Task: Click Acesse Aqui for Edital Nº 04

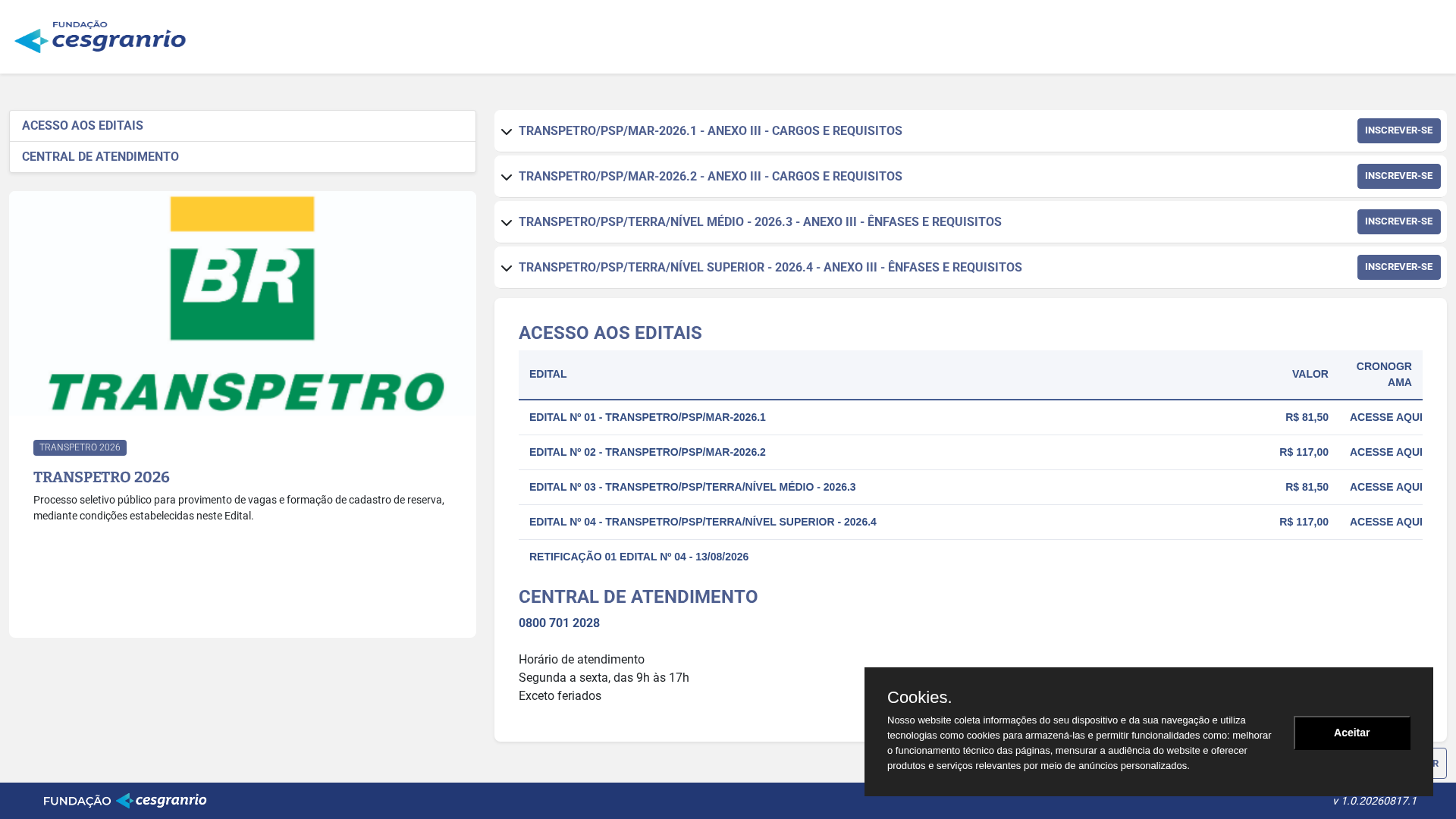Action: point(1385,522)
